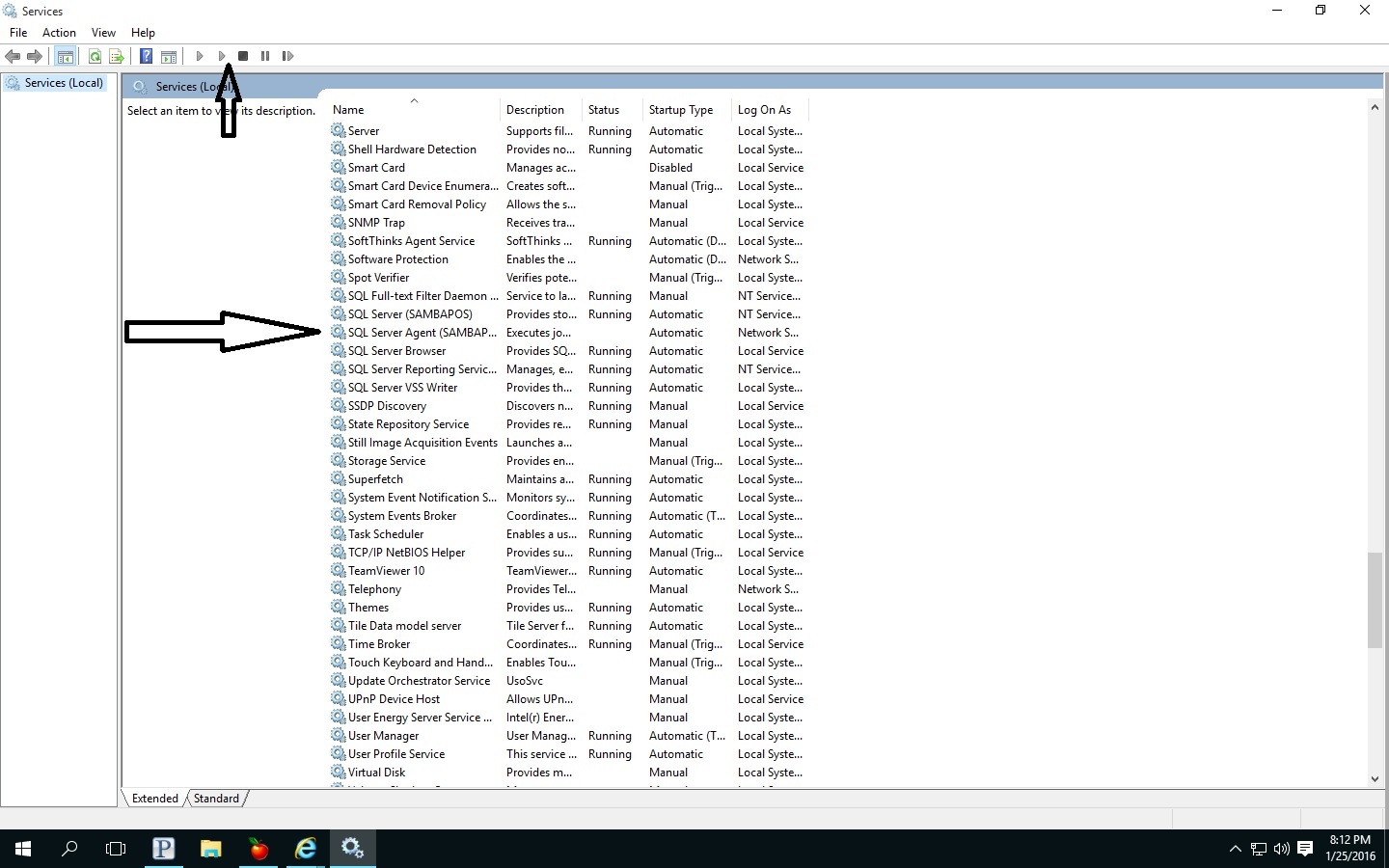Select the Time Broker service

pos(569,644)
